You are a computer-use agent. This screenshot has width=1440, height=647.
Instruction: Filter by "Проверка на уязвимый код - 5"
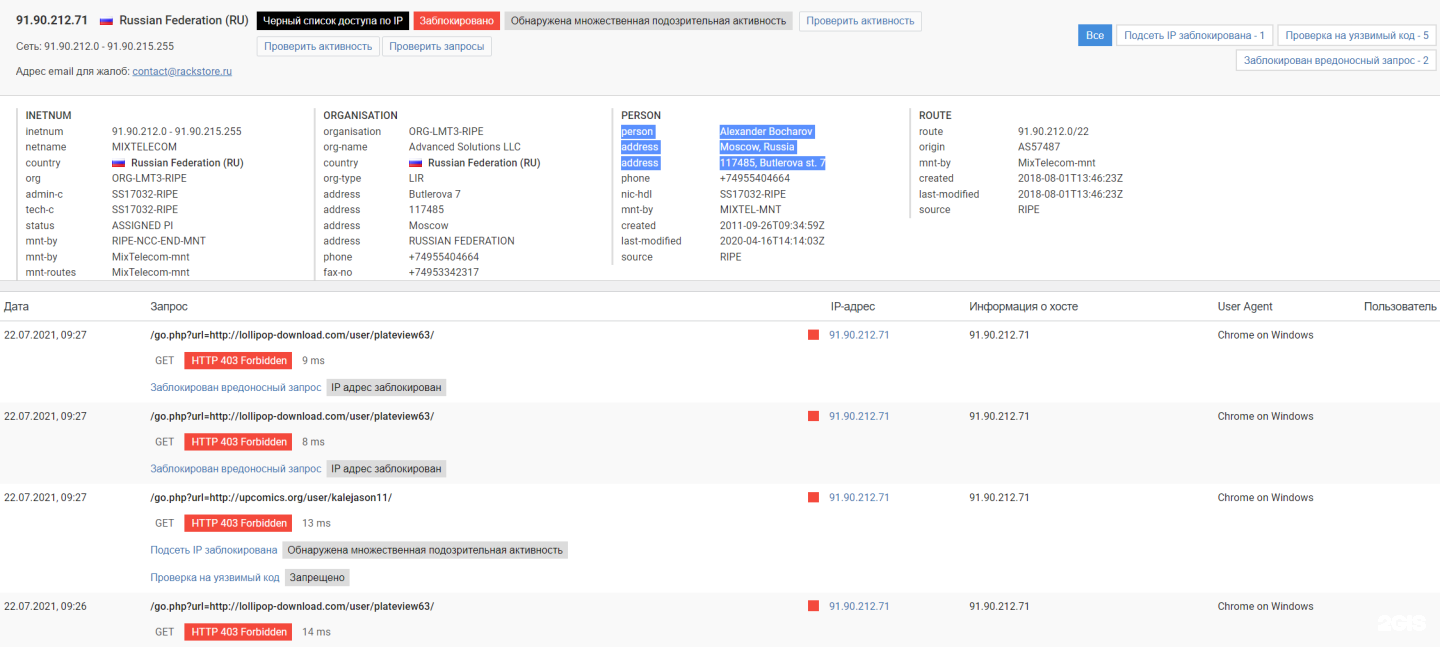pyautogui.click(x=1356, y=35)
